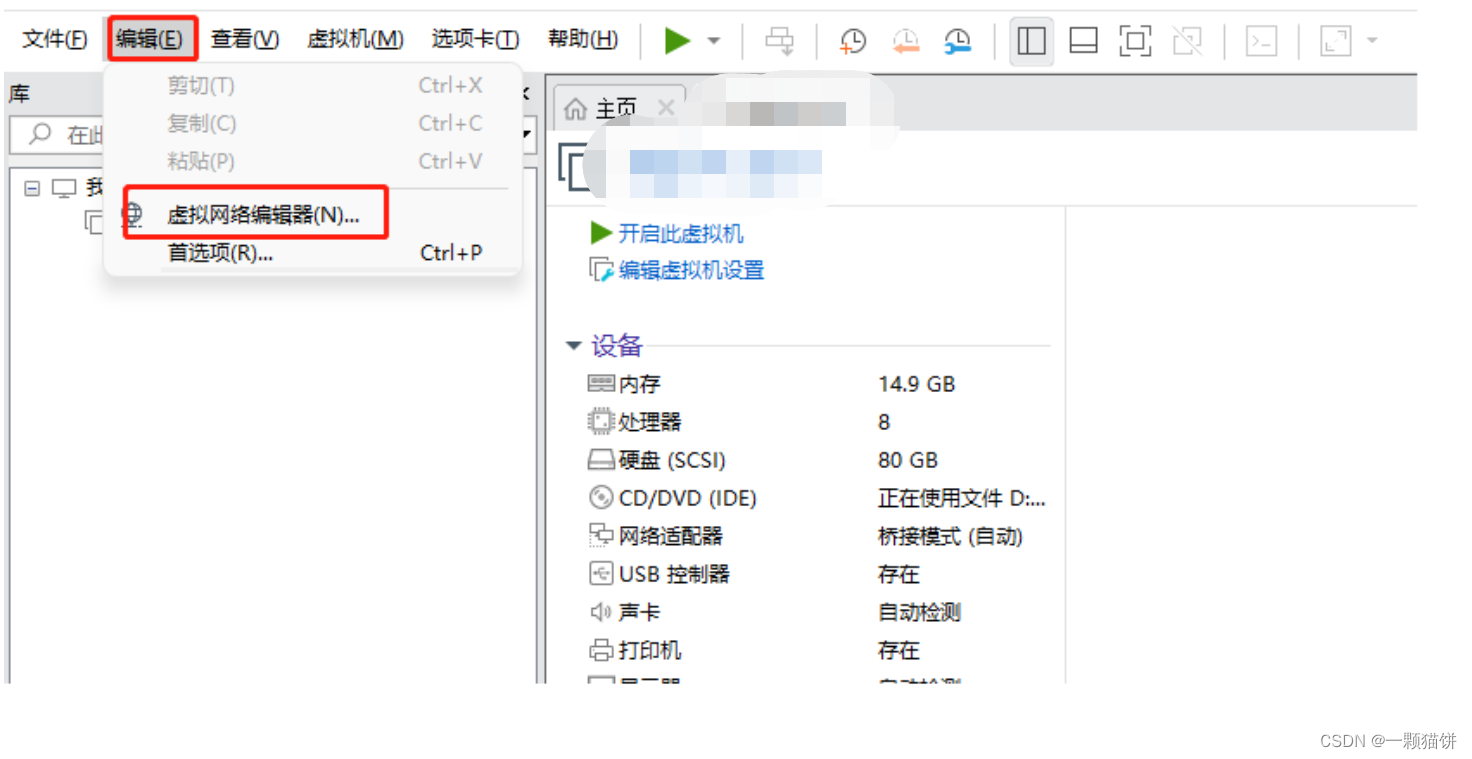Open the snapshot manager icon

[957, 41]
